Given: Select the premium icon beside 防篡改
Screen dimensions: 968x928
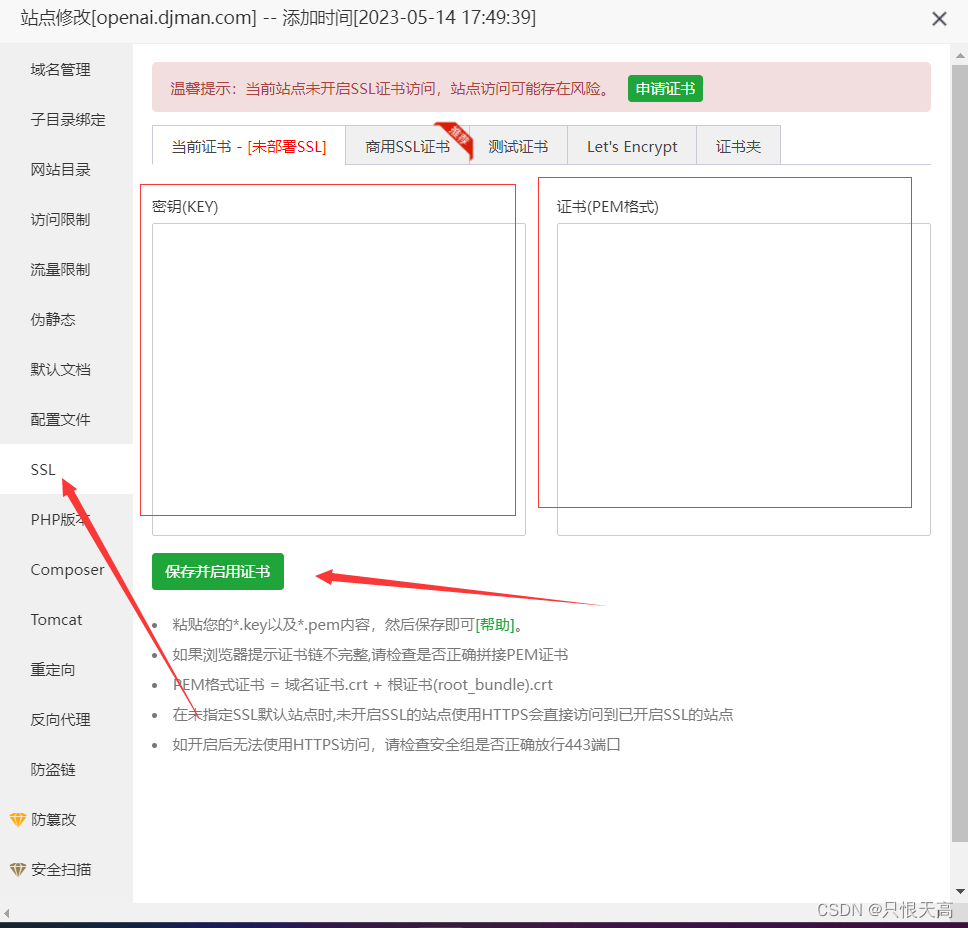Looking at the screenshot, I should click(20, 819).
